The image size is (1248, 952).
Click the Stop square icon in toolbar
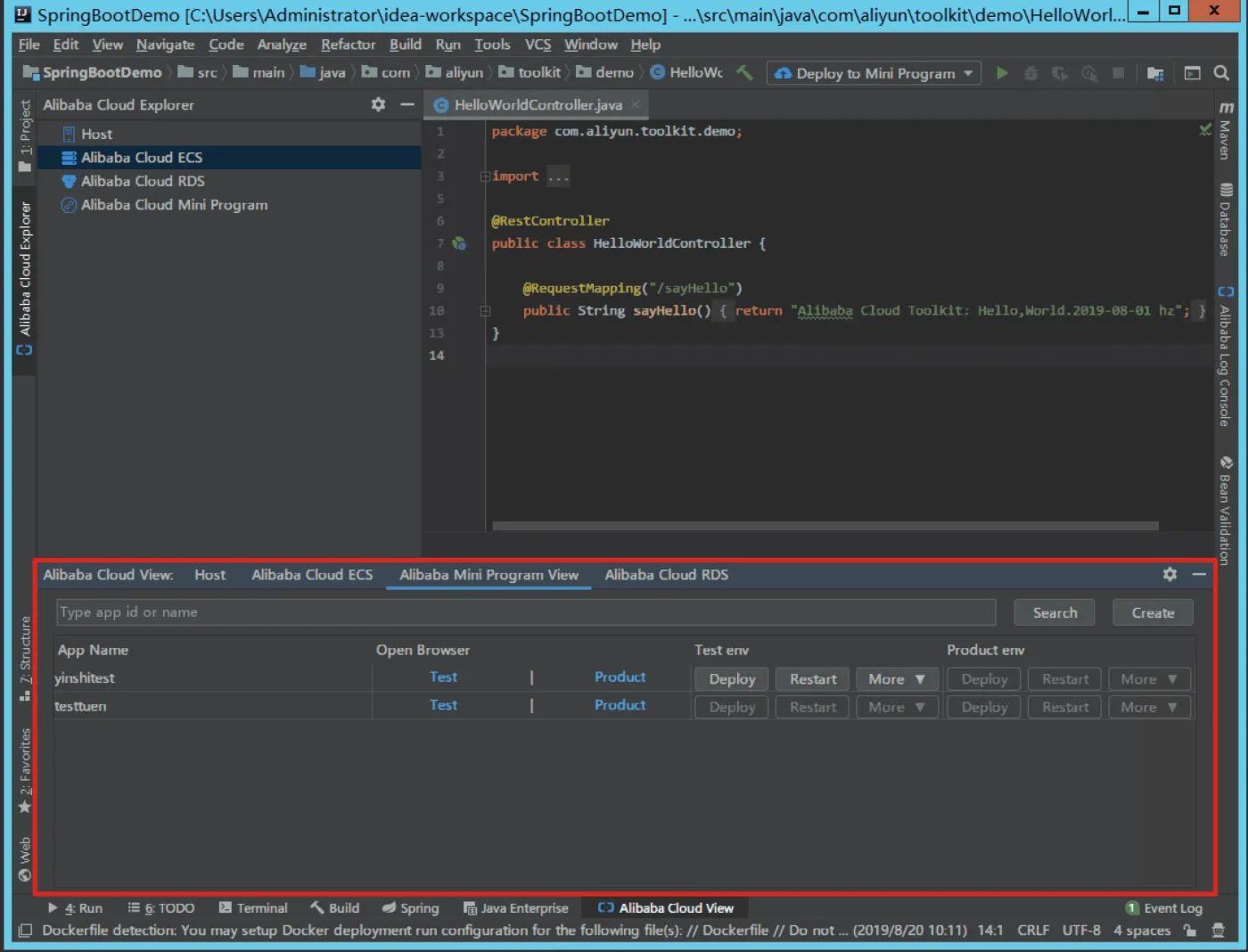coord(1118,73)
